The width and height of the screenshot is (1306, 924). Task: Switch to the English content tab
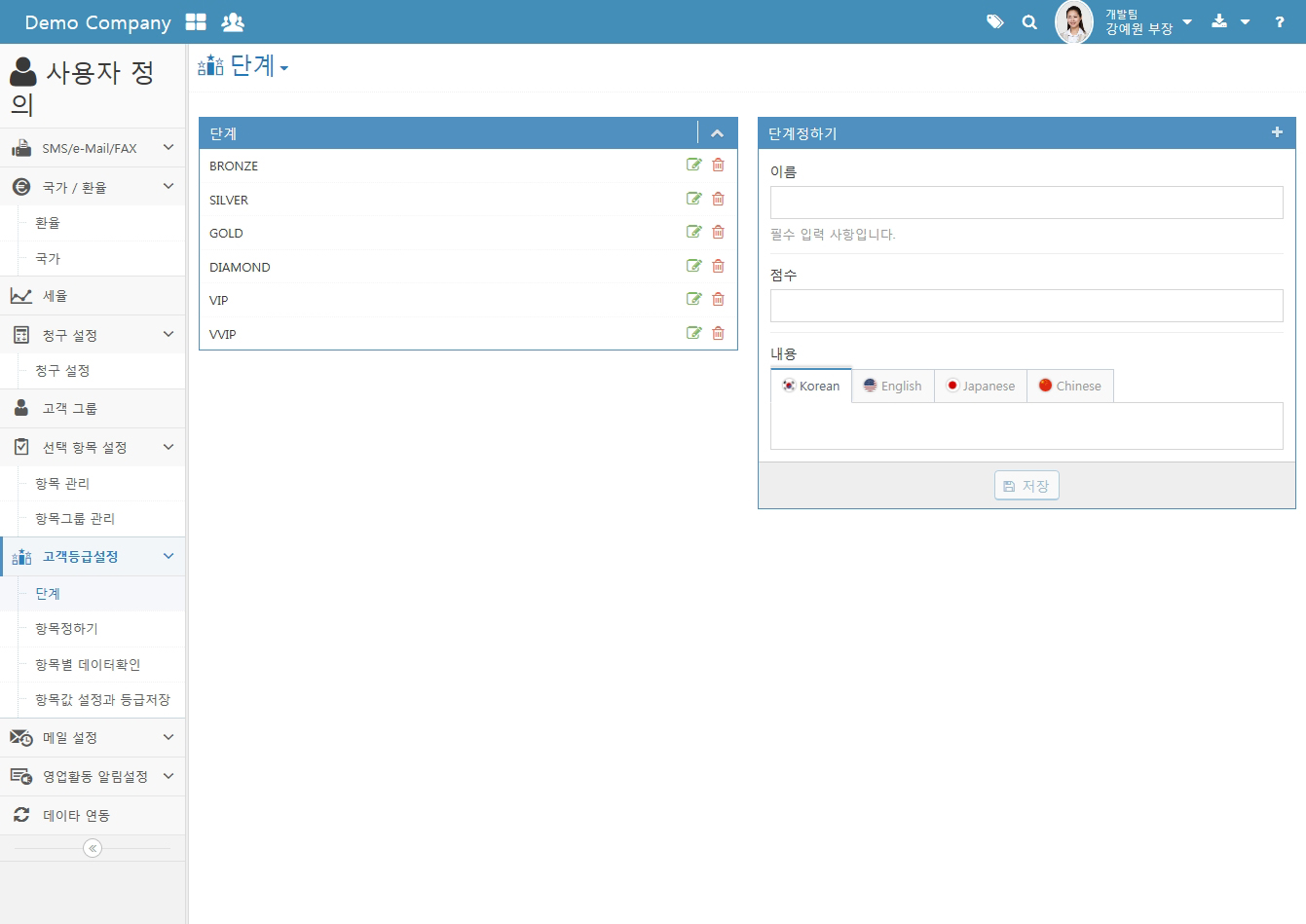pos(892,386)
